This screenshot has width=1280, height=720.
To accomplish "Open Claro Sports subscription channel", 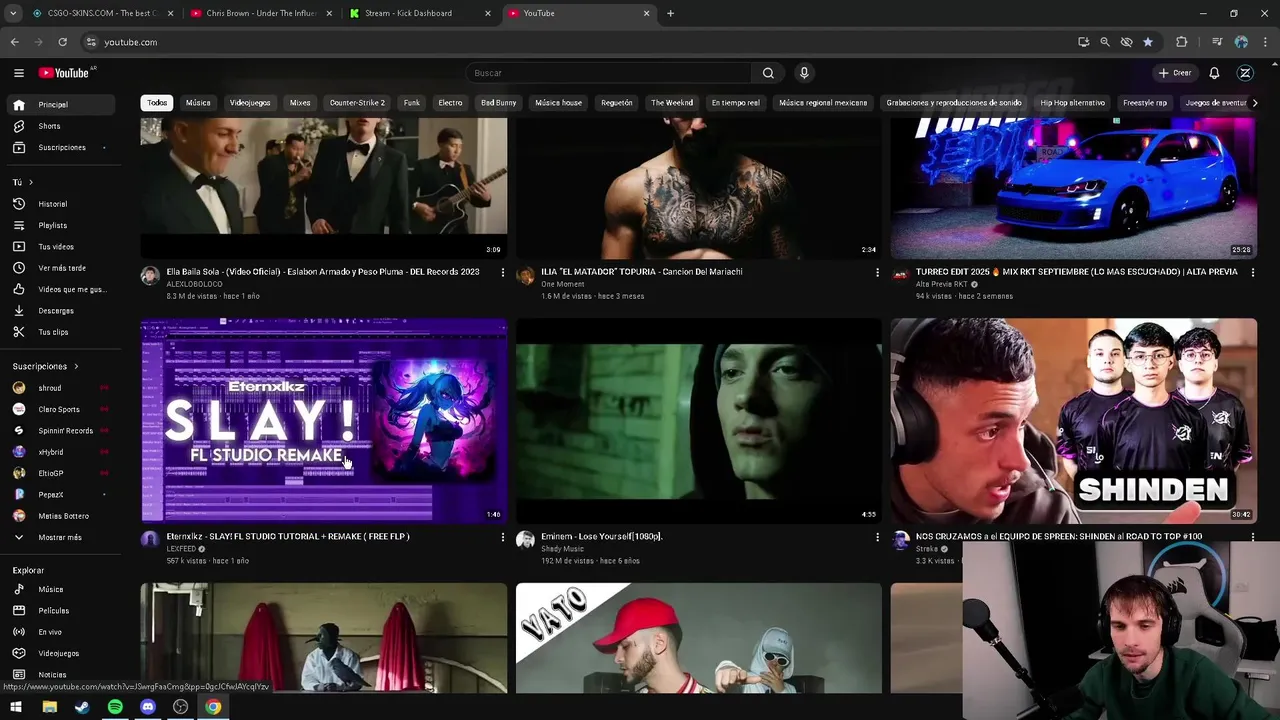I will (57, 409).
